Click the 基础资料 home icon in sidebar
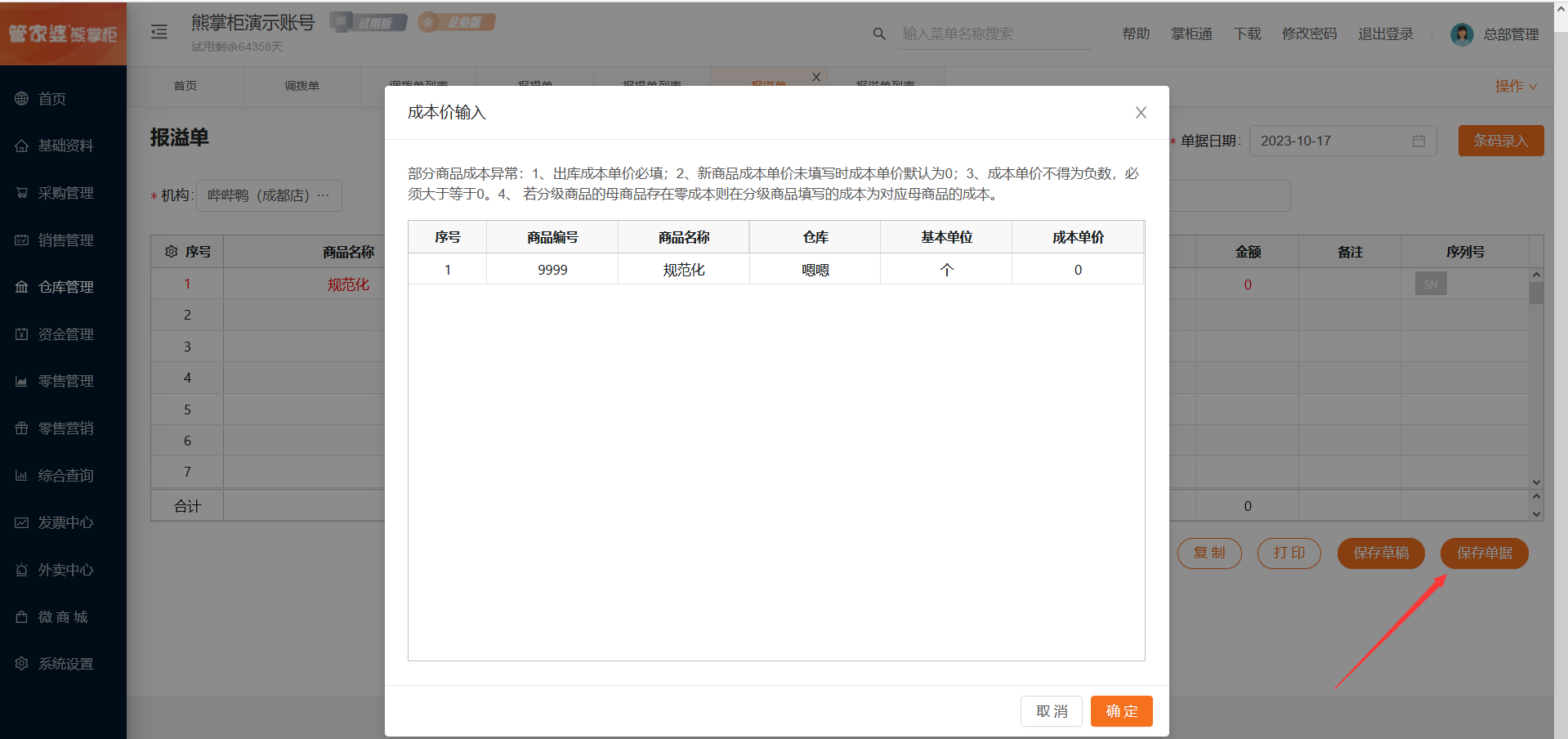The width and height of the screenshot is (1568, 739). pyautogui.click(x=22, y=146)
